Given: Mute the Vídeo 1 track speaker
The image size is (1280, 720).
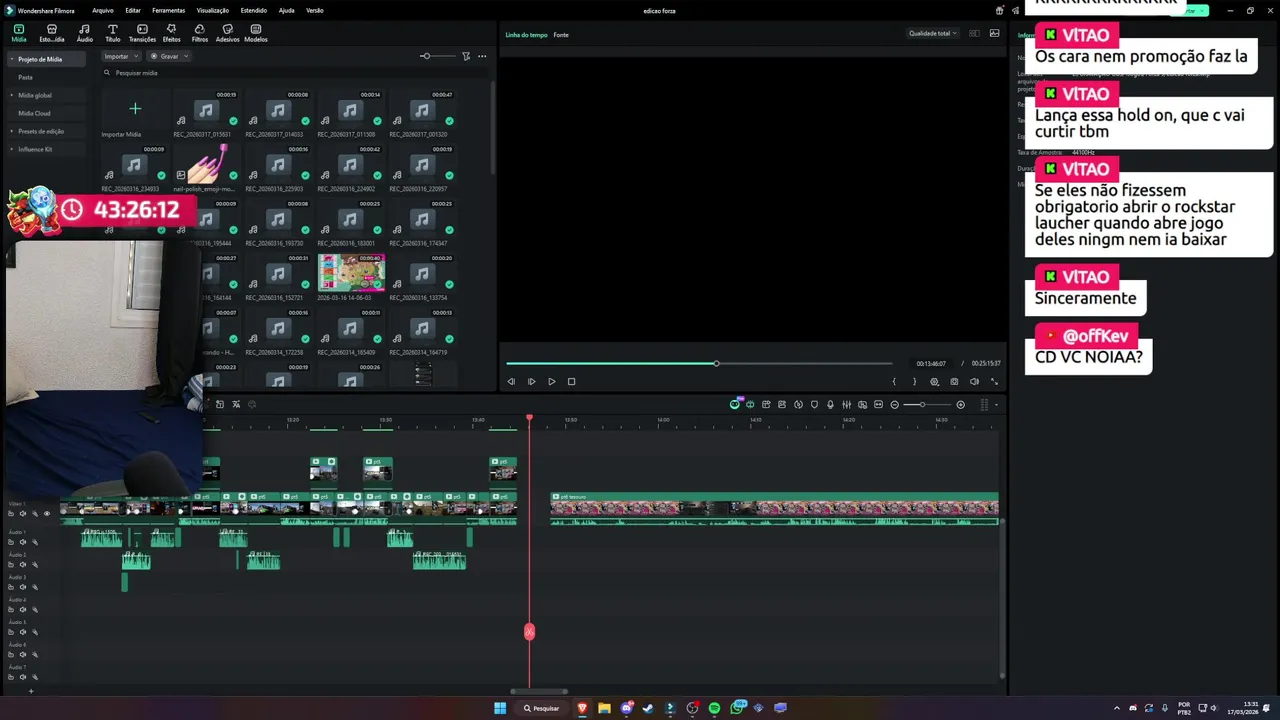Looking at the screenshot, I should pos(23,514).
